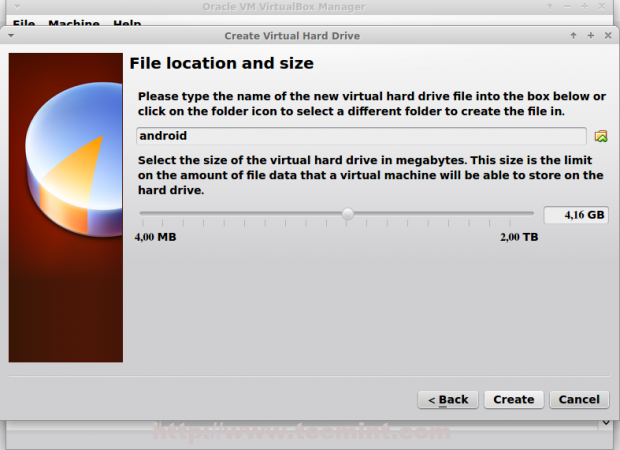The image size is (620, 450).
Task: Close the Create Virtual Hard Drive dialog
Action: pyautogui.click(x=608, y=36)
